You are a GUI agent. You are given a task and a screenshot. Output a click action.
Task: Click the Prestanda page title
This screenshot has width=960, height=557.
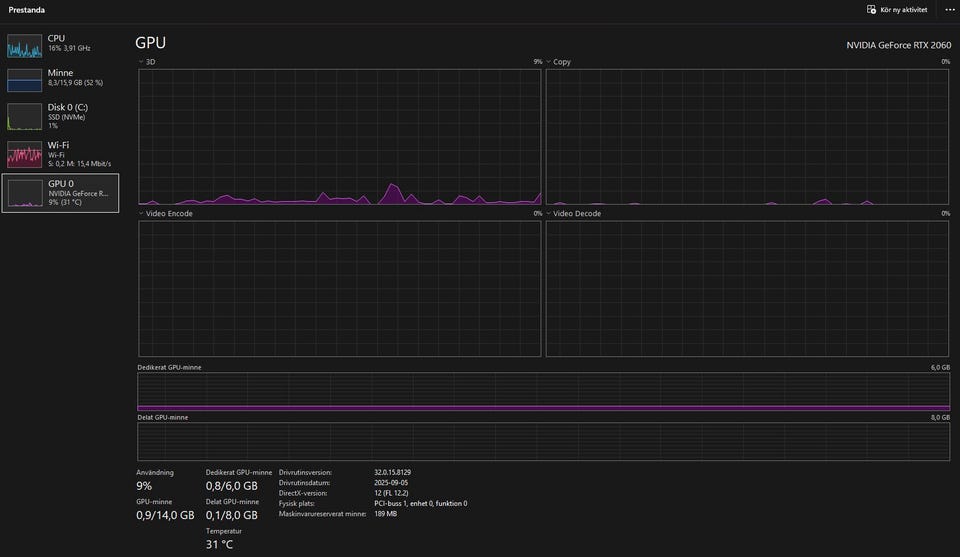tap(27, 10)
